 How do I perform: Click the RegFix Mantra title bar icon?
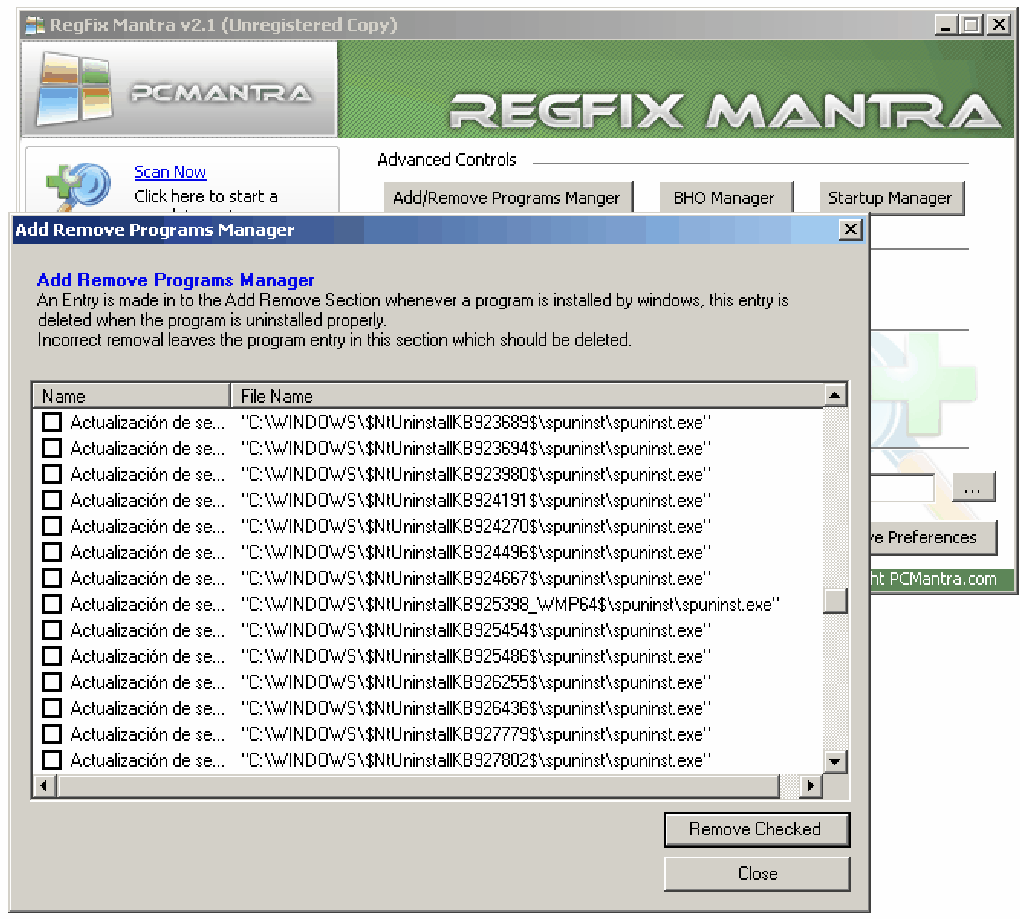34,23
